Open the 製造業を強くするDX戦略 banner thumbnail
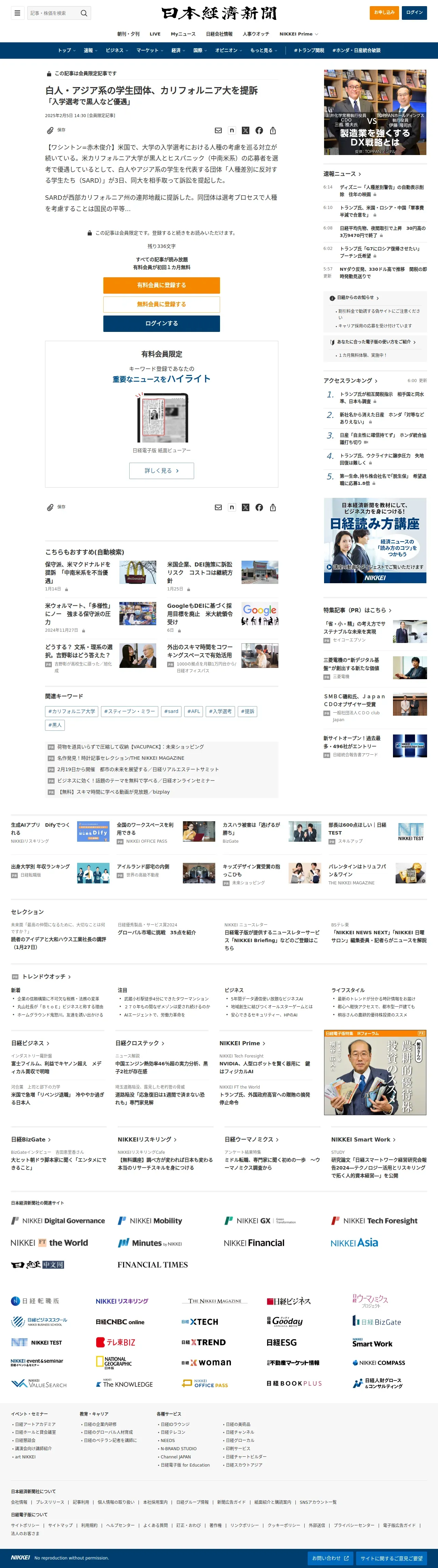Viewport: 438px width, 1568px height. [x=375, y=112]
